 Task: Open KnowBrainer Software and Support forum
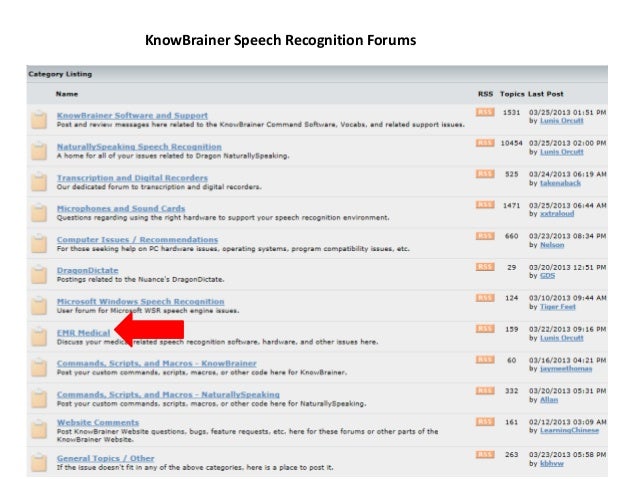point(132,116)
